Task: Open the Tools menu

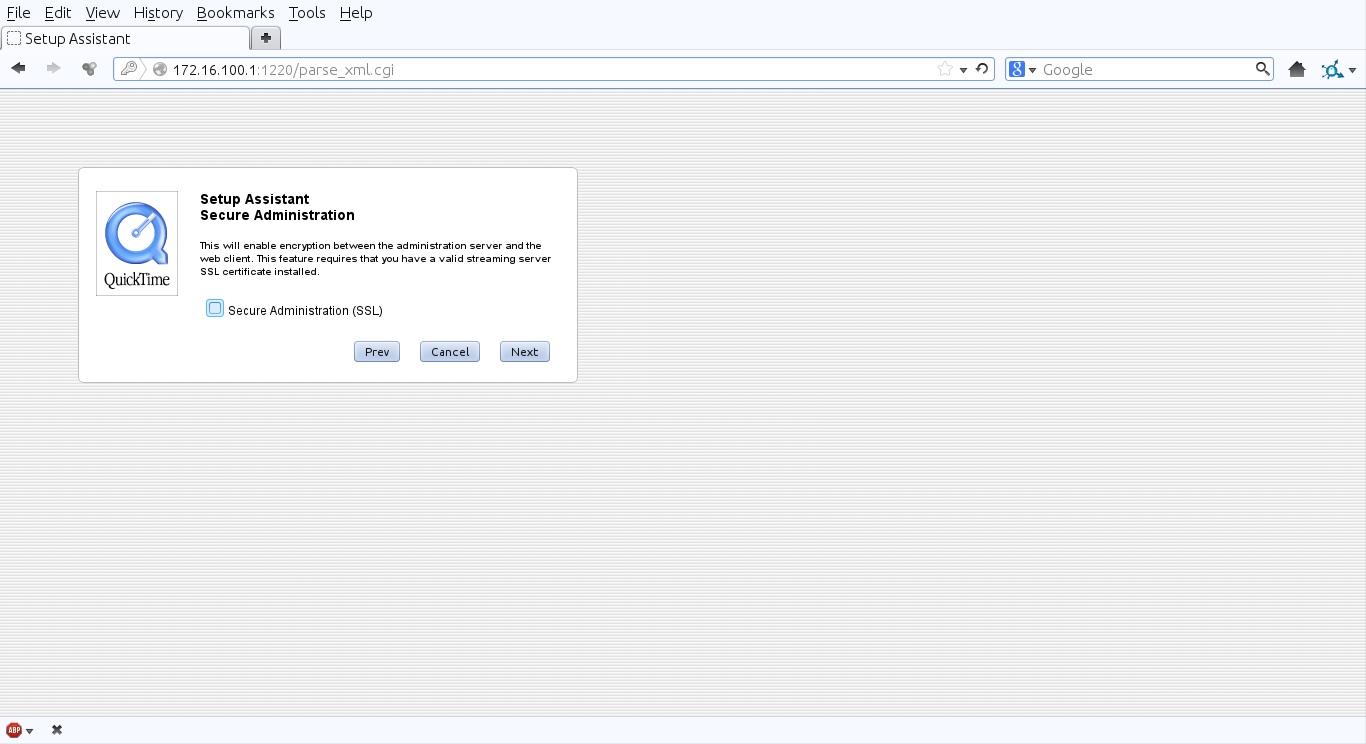Action: [307, 13]
